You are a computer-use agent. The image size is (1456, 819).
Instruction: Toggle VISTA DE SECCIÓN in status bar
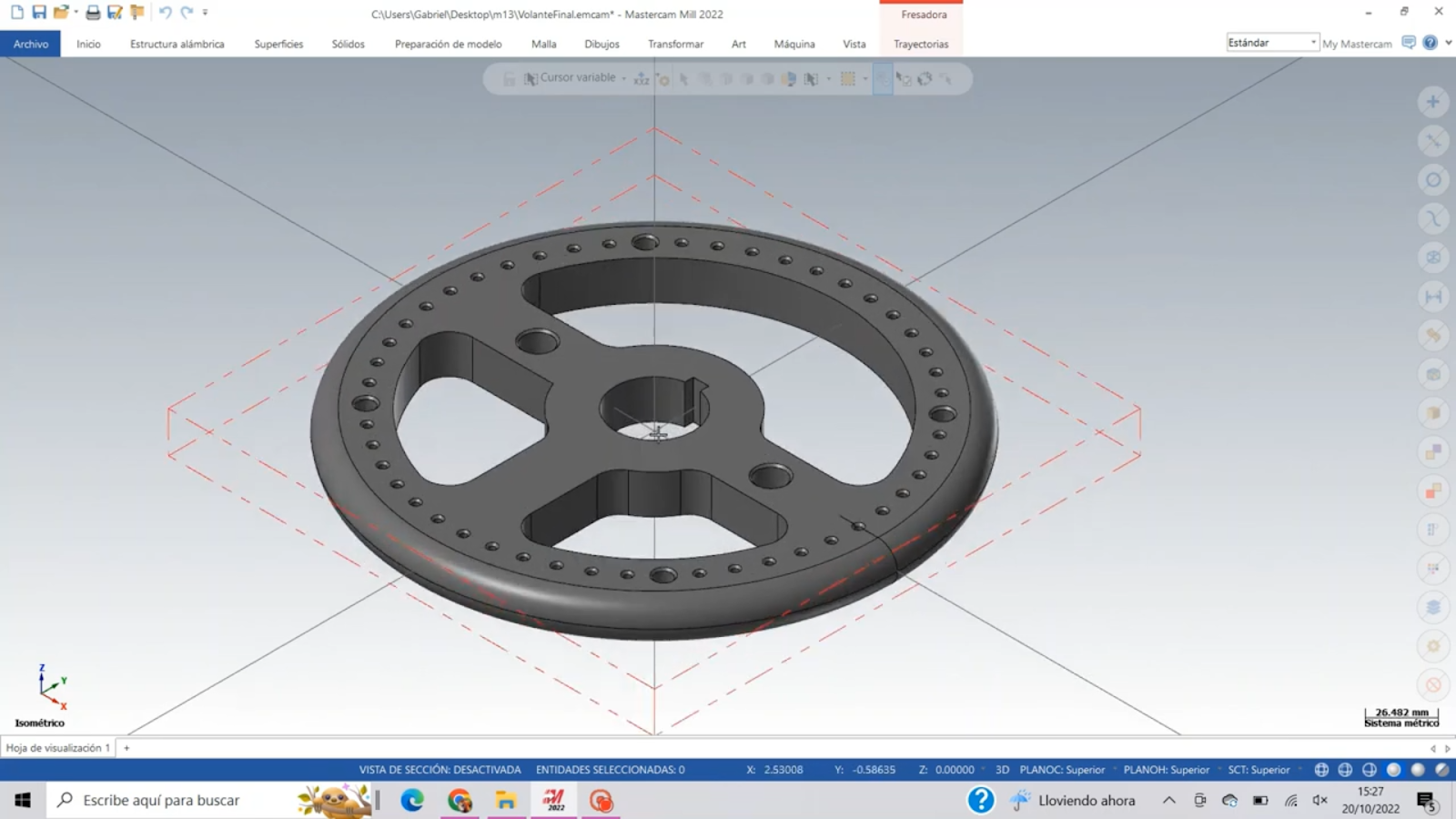pyautogui.click(x=440, y=770)
